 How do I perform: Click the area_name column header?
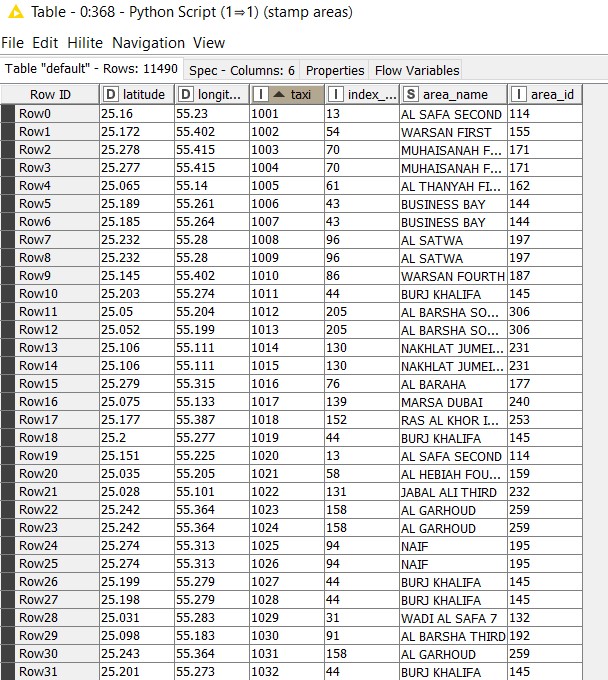pyautogui.click(x=453, y=94)
